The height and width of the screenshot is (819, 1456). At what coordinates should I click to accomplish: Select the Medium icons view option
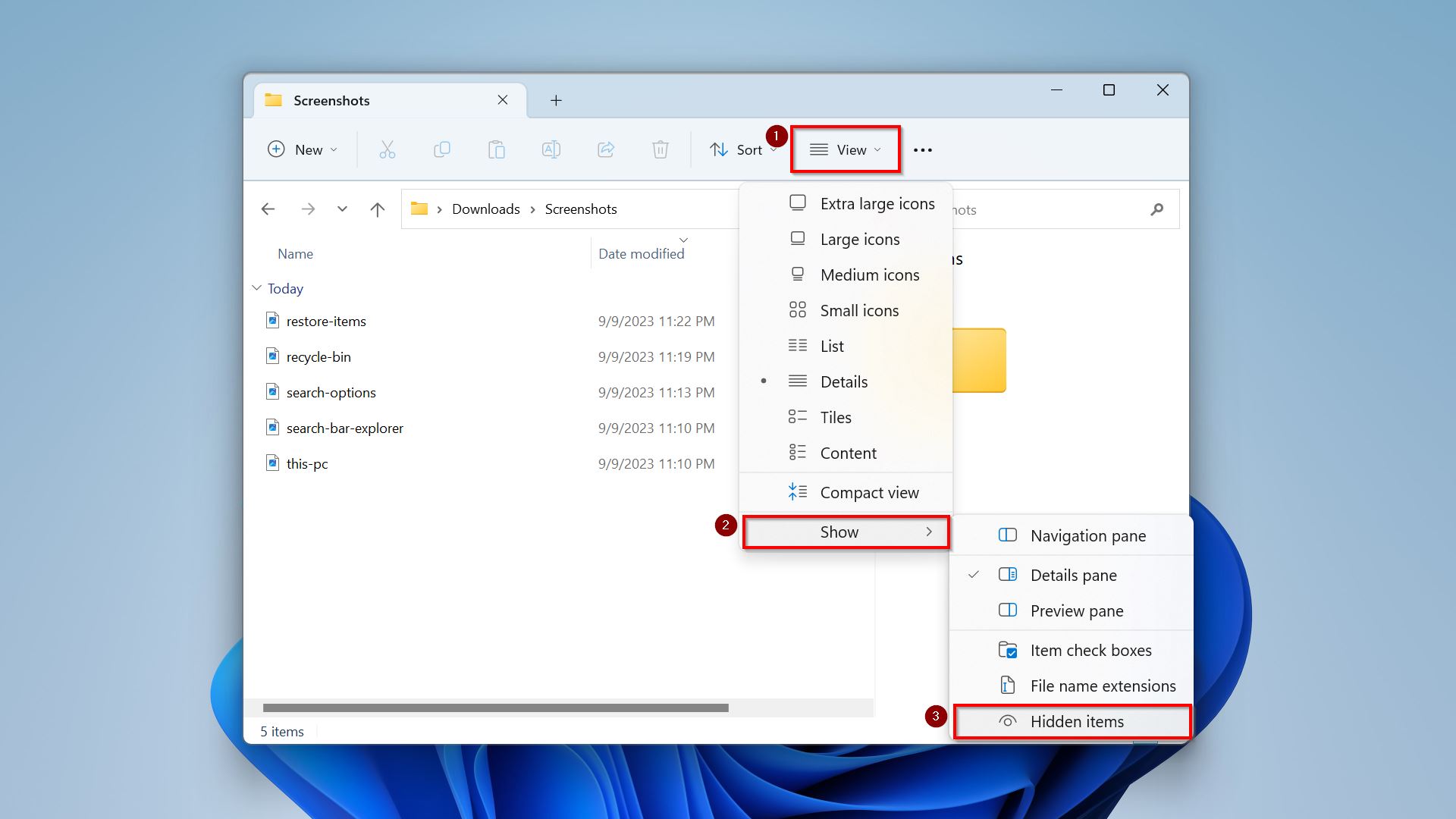click(868, 274)
